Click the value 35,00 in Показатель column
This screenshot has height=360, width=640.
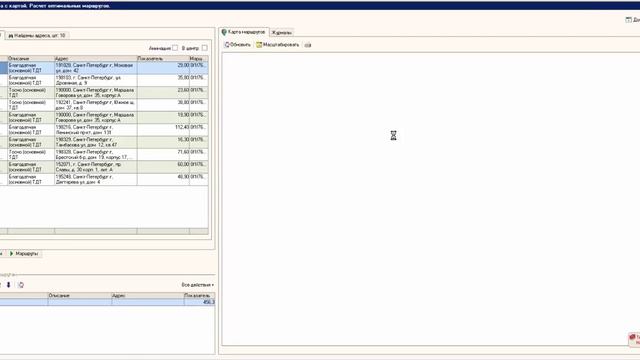183,78
